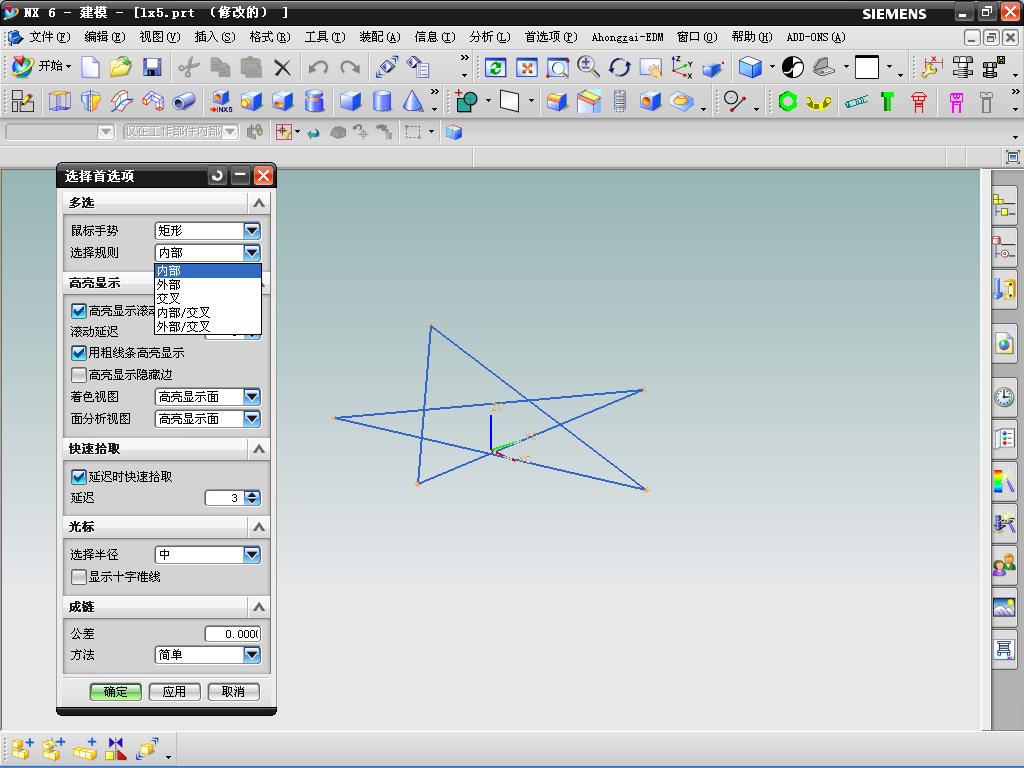Reset the 选择首选项 dialog

217,175
